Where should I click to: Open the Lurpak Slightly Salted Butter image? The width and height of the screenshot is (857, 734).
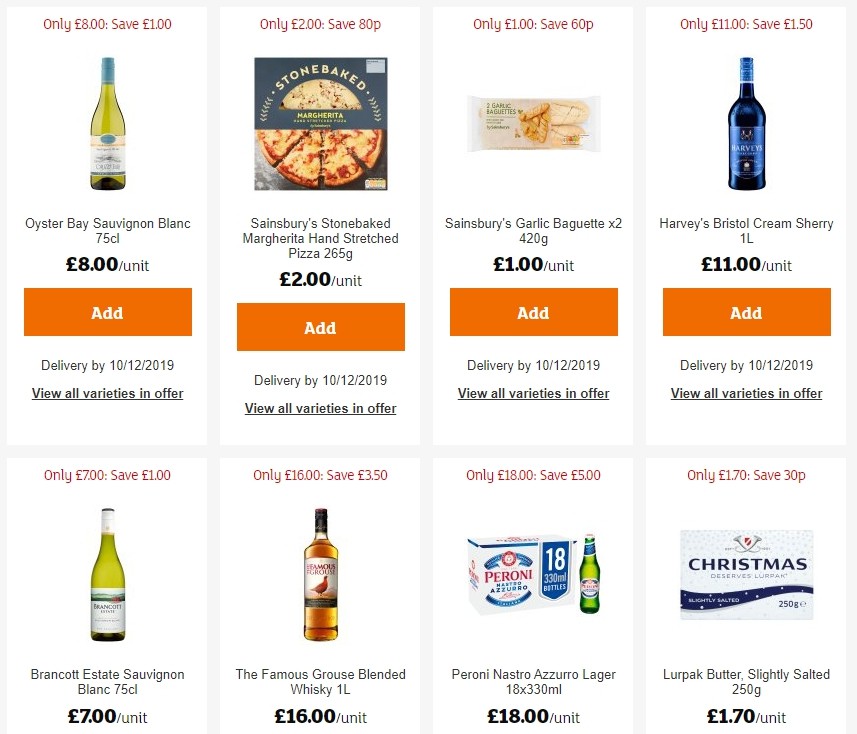tap(746, 575)
